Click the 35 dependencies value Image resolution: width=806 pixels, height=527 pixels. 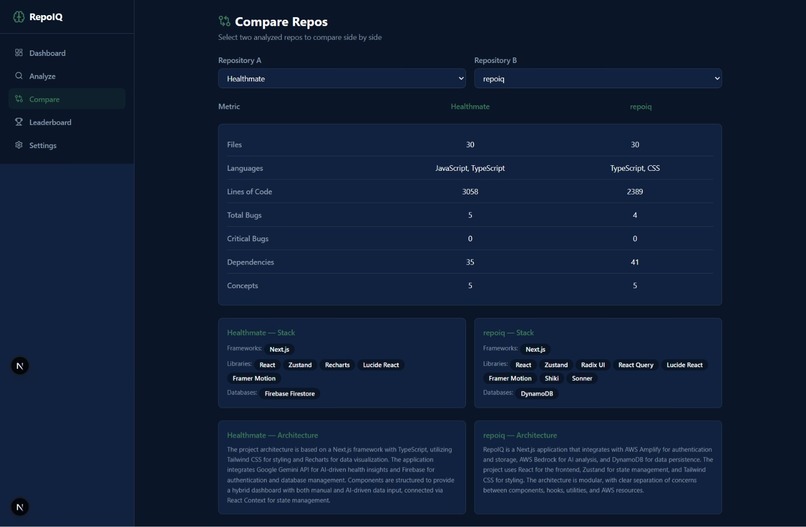[470, 262]
